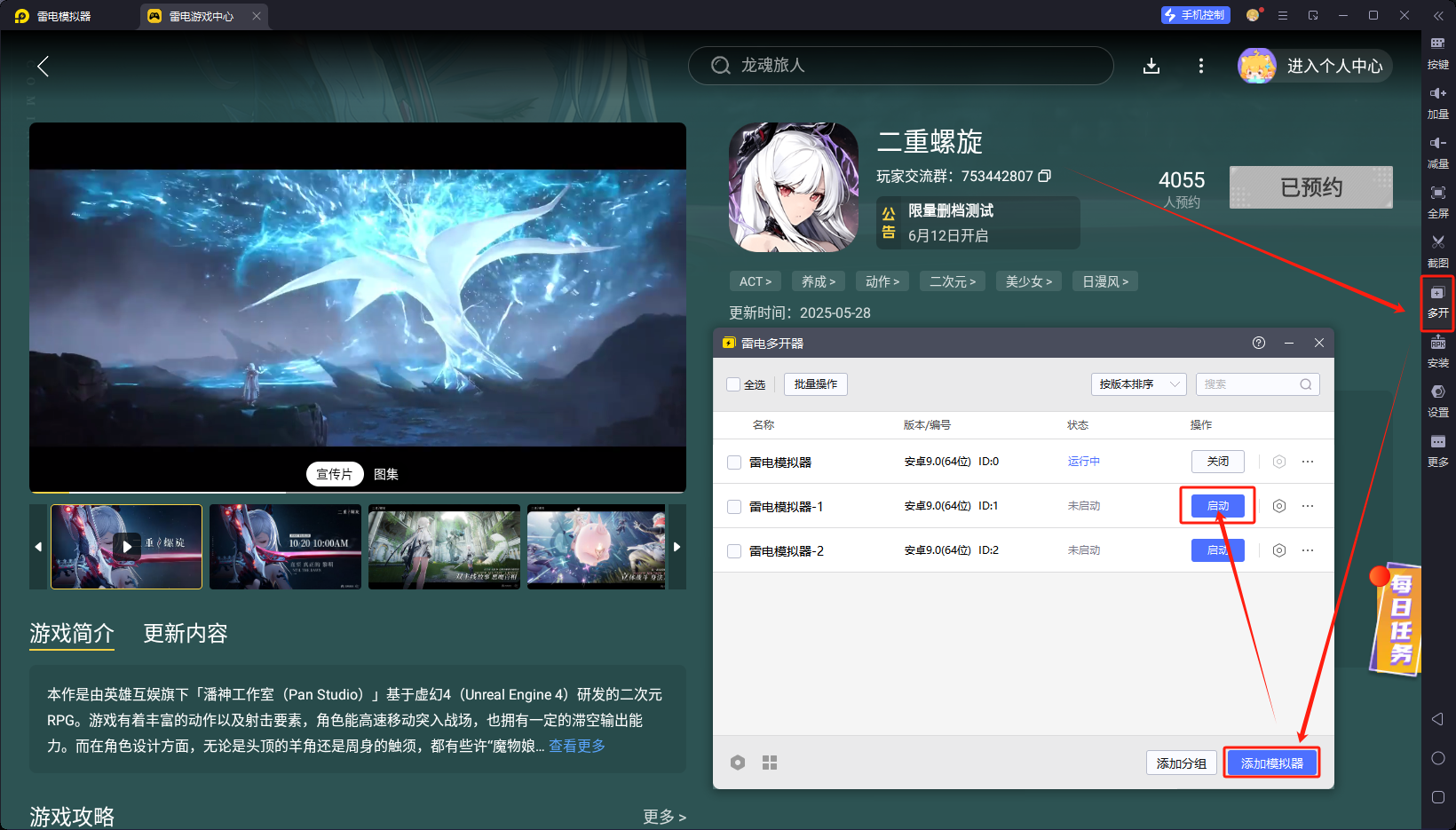The image size is (1456, 830).
Task: Open the 养成 > tag
Action: [819, 281]
